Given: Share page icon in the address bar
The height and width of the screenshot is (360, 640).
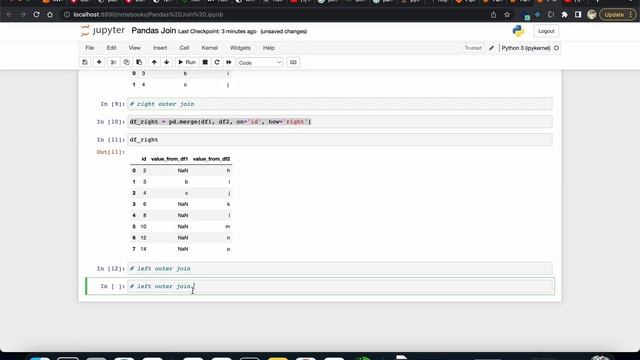Looking at the screenshot, I should pyautogui.click(x=493, y=15).
